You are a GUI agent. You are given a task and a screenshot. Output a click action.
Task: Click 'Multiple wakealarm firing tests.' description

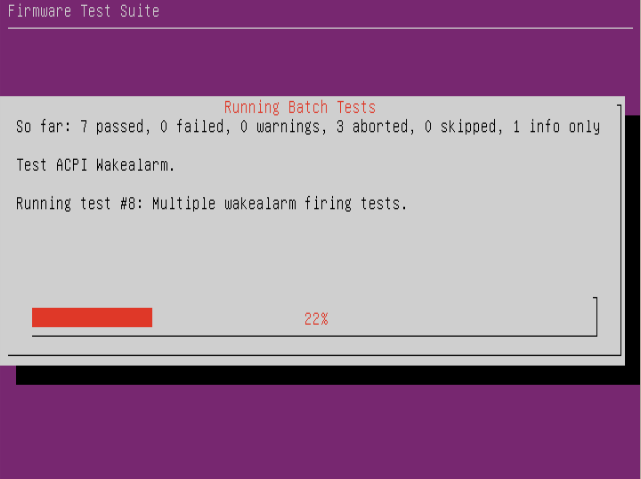tap(280, 204)
